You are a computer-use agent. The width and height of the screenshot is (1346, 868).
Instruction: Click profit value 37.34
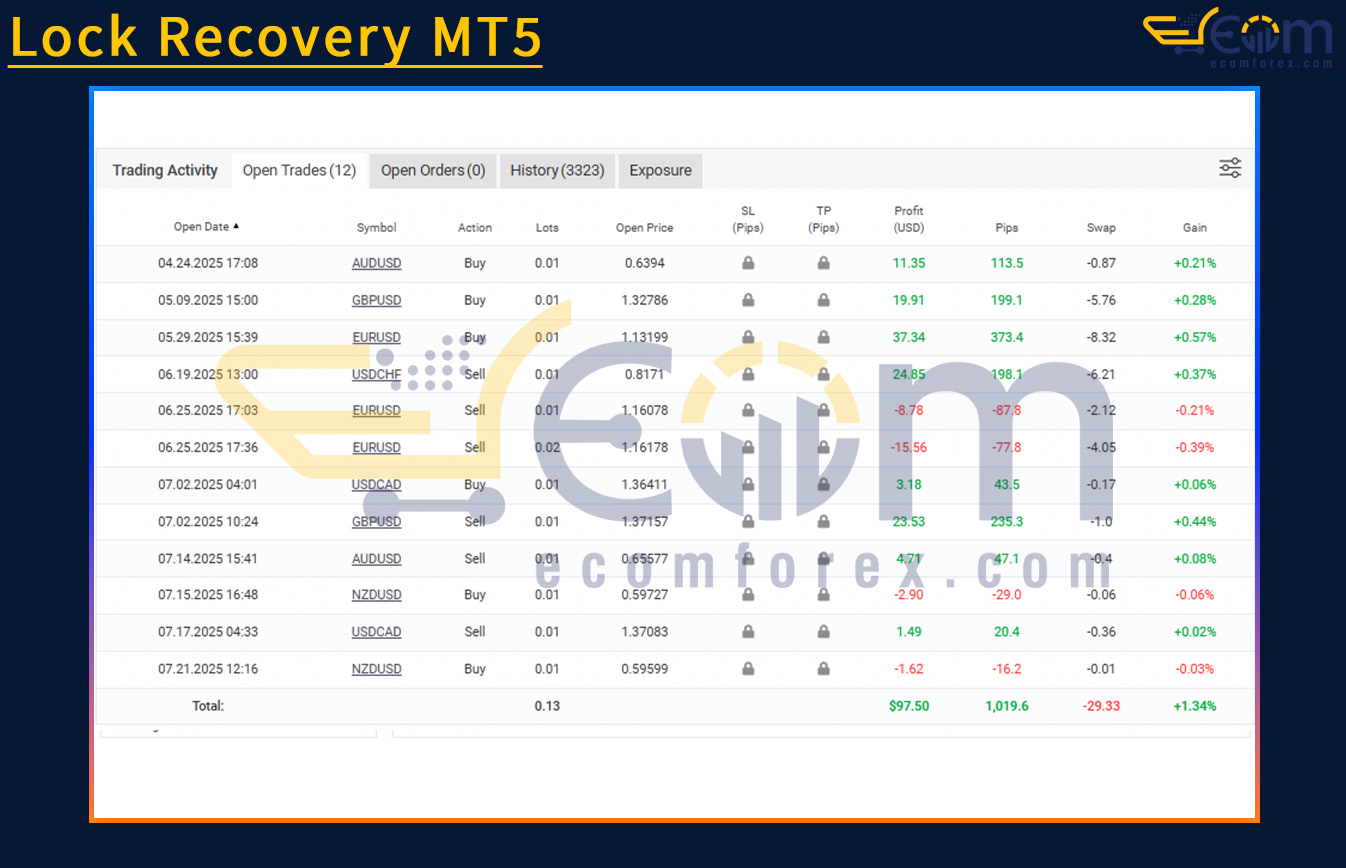pyautogui.click(x=909, y=337)
